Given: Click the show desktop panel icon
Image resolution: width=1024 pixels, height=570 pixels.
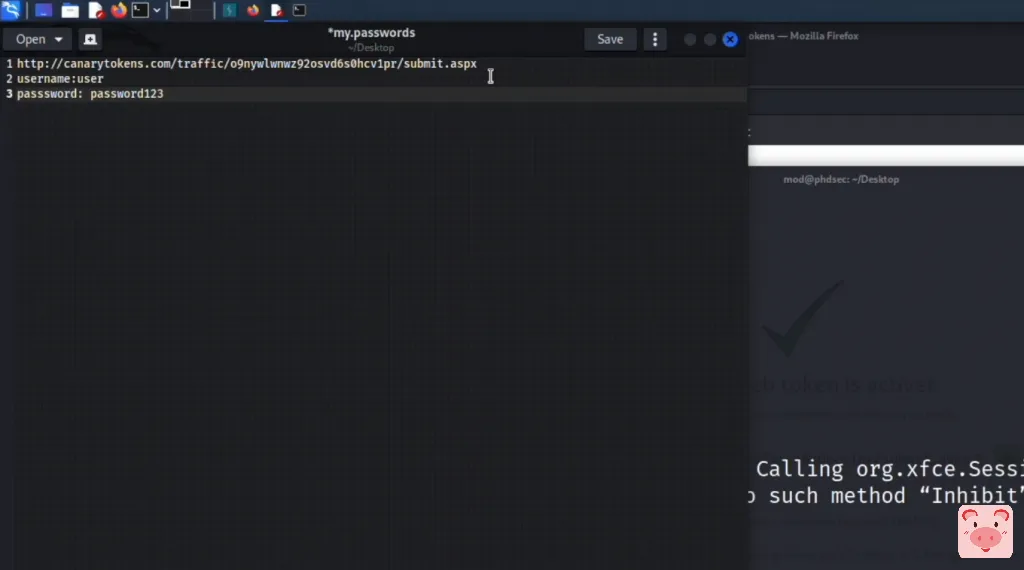Looking at the screenshot, I should click(x=43, y=10).
